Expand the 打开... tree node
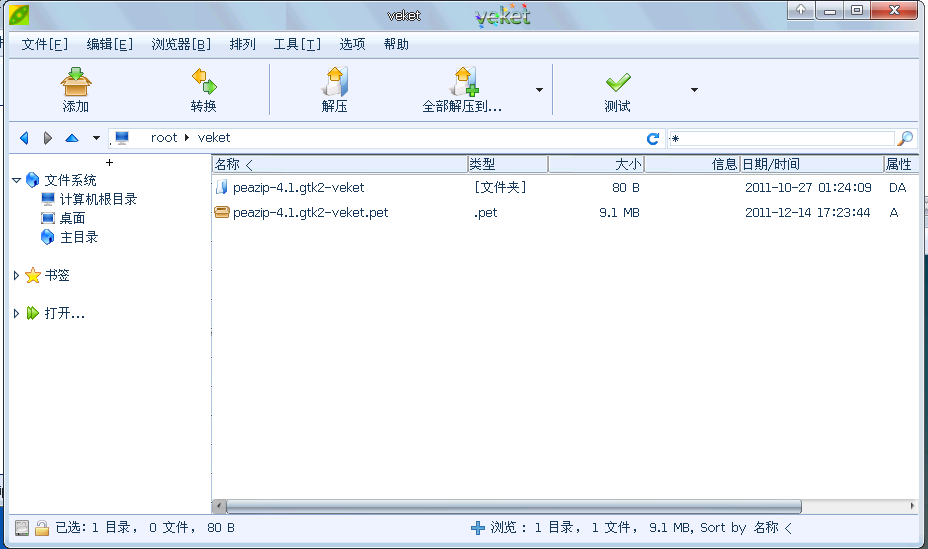The image size is (928, 549). tap(17, 313)
